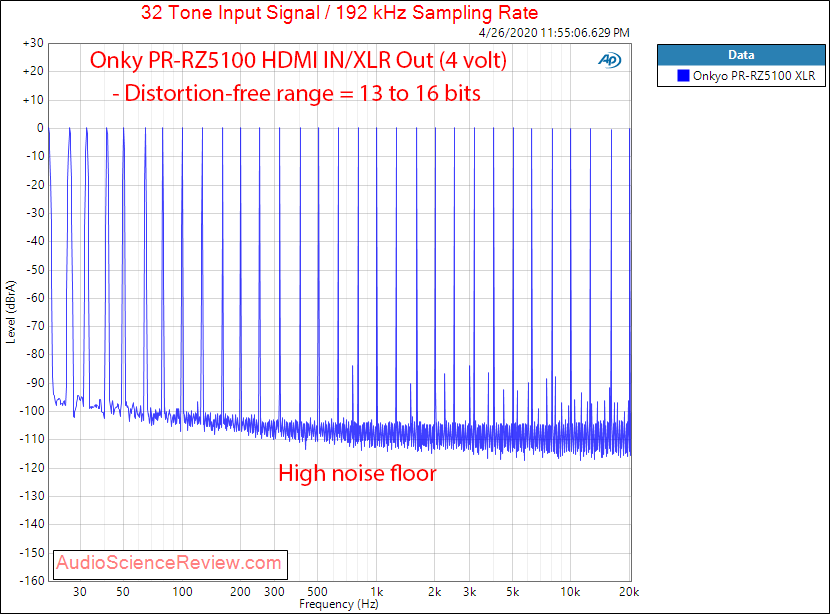Click the "-20" level axis tick label

(35, 185)
